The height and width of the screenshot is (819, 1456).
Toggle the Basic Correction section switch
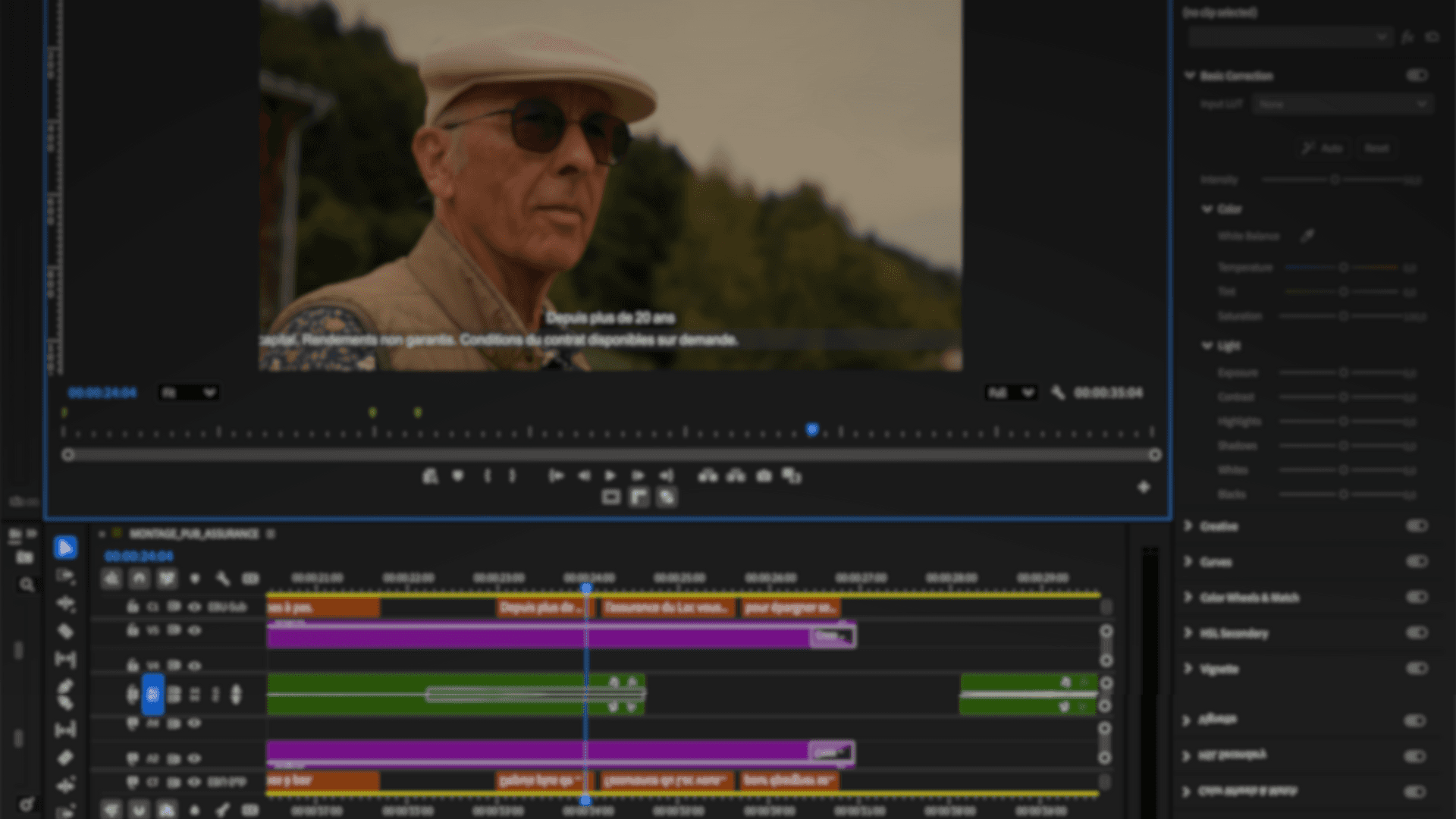1416,75
